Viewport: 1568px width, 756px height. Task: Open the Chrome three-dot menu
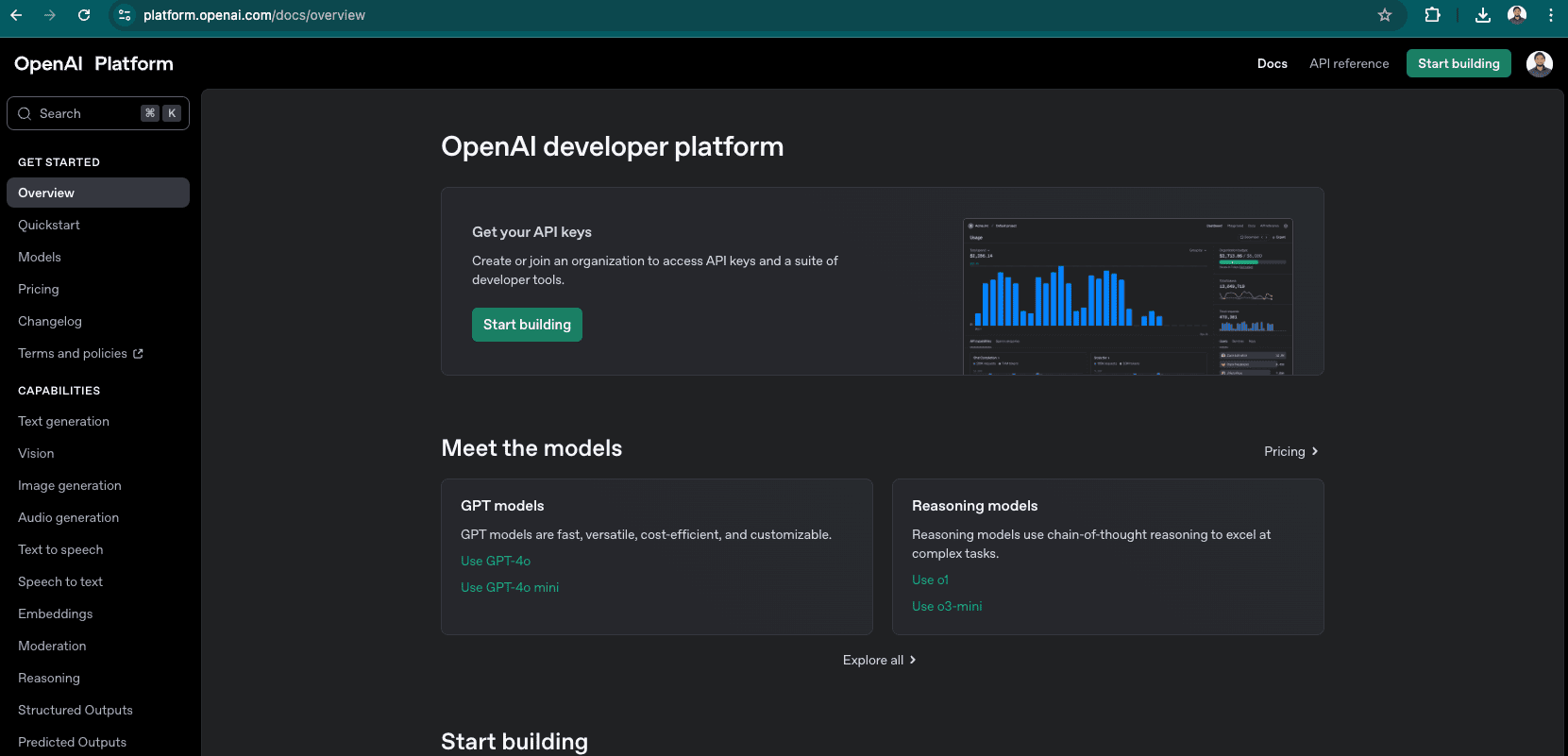(x=1550, y=15)
